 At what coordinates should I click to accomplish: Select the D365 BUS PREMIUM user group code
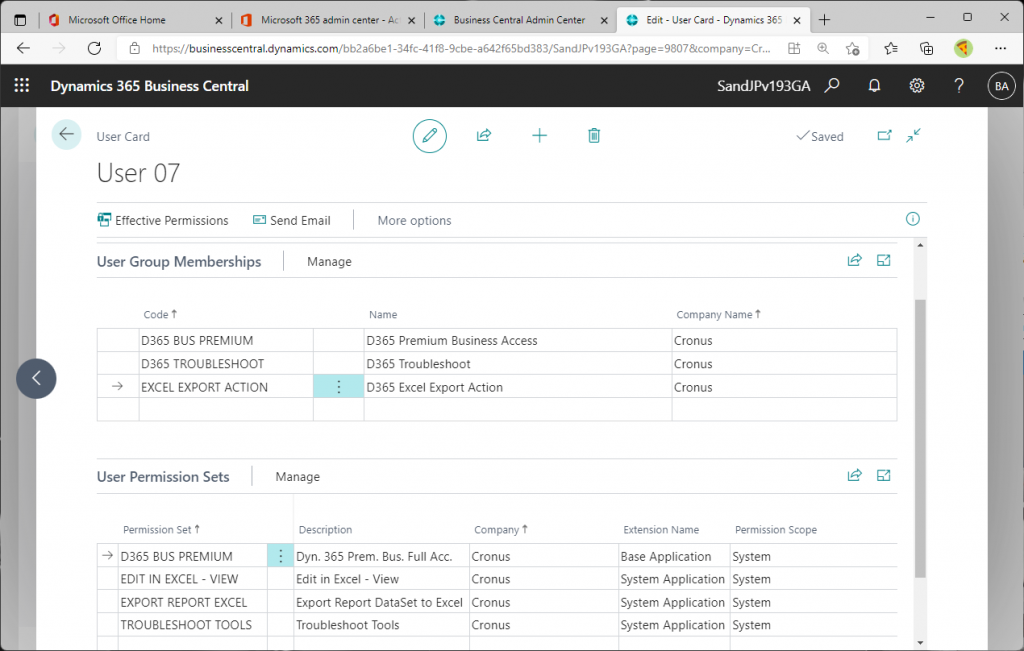226,341
